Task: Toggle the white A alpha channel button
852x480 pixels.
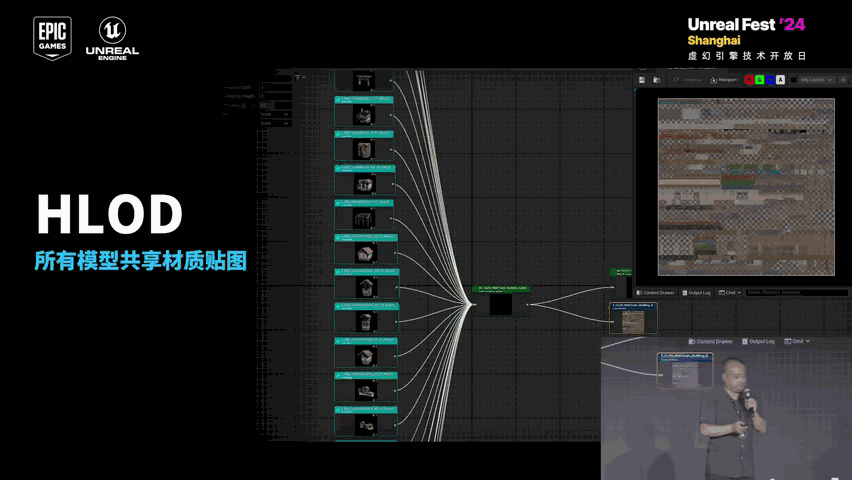Action: click(x=780, y=80)
